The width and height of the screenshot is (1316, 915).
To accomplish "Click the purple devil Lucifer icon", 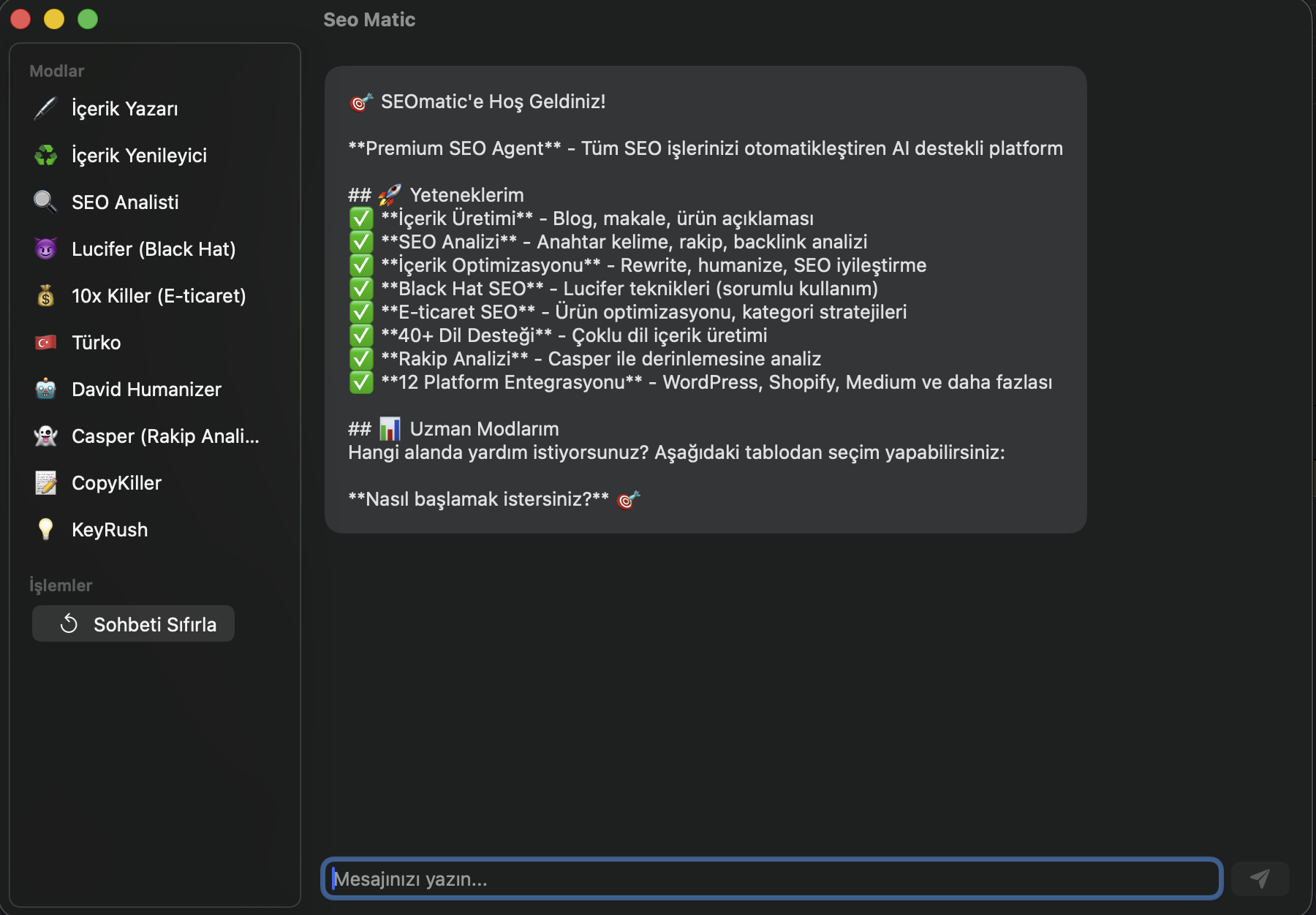I will coord(45,248).
